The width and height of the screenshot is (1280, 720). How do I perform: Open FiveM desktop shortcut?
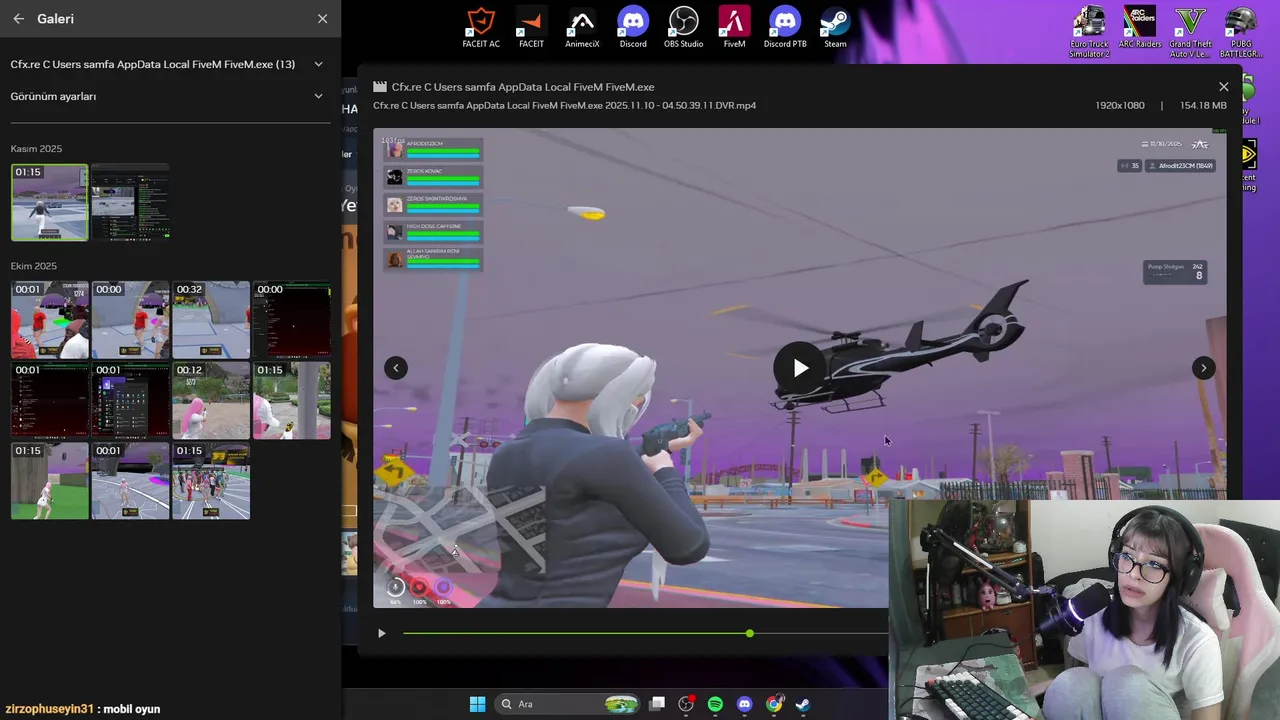734,28
